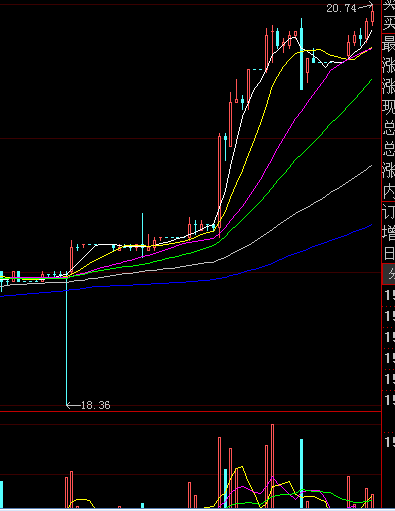The width and height of the screenshot is (395, 511).
Task: Click the arrow pointing to 20.74 high
Action: pyautogui.click(x=365, y=6)
